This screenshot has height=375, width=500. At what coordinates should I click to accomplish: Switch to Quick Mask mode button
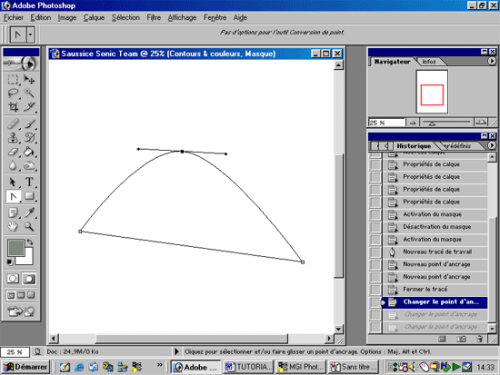29,279
